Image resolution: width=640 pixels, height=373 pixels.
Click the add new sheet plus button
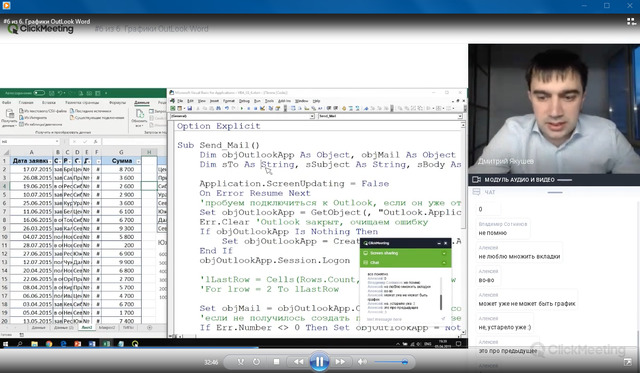pyautogui.click(x=149, y=328)
